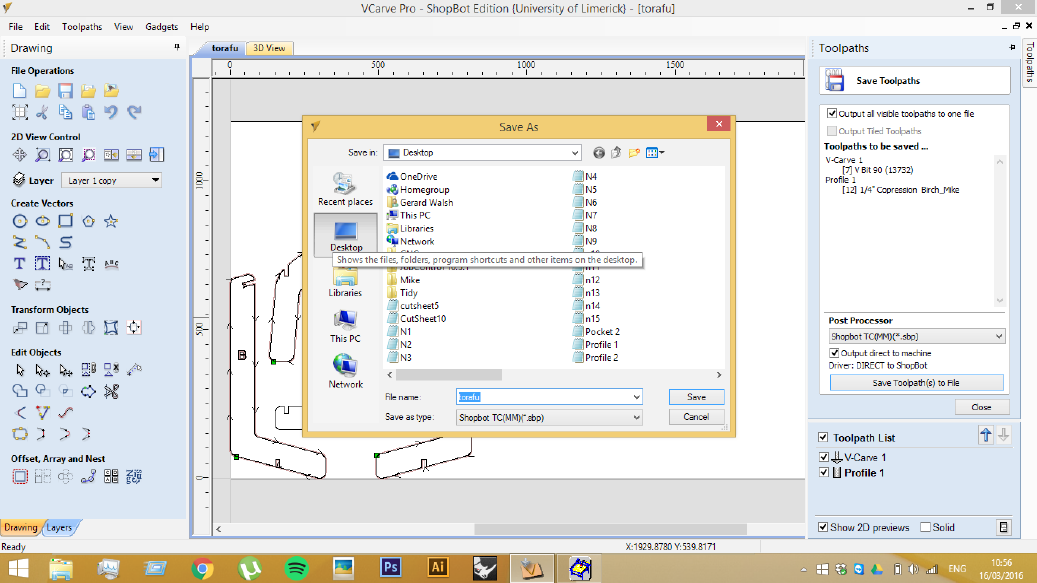The image size is (1037, 583).
Task: Select the Draw Ellipse tool
Action: coord(42,221)
